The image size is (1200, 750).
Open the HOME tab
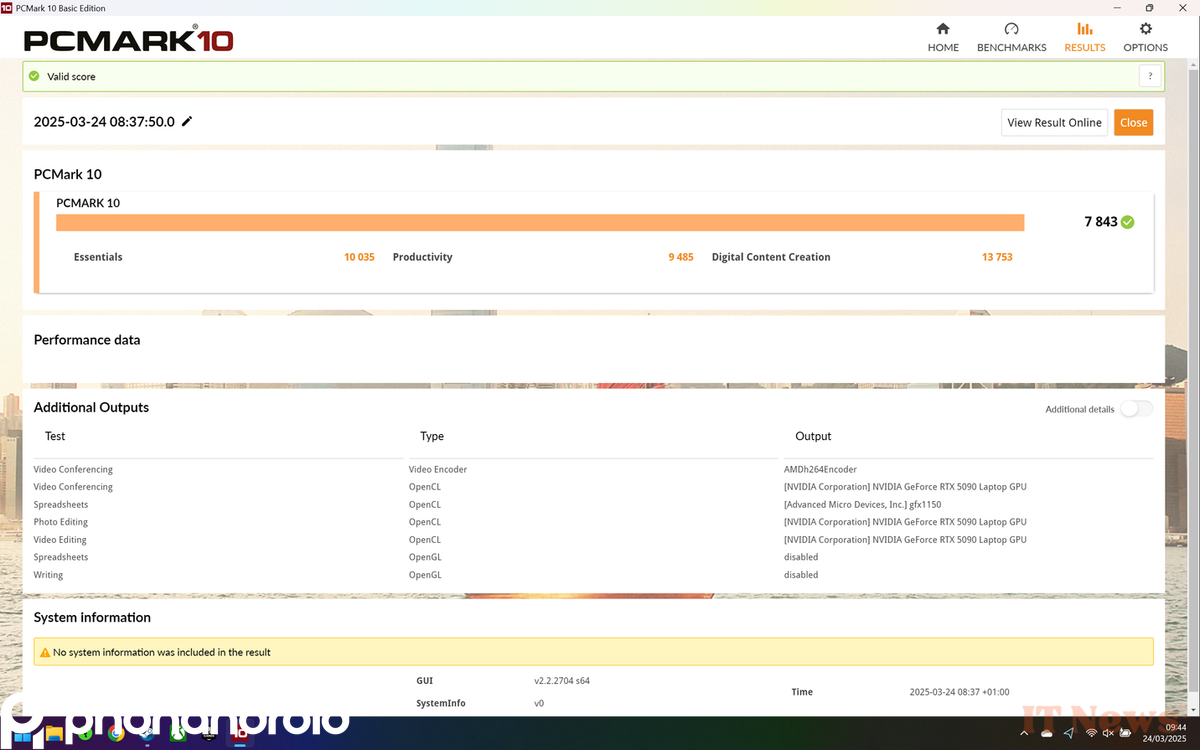pyautogui.click(x=943, y=38)
